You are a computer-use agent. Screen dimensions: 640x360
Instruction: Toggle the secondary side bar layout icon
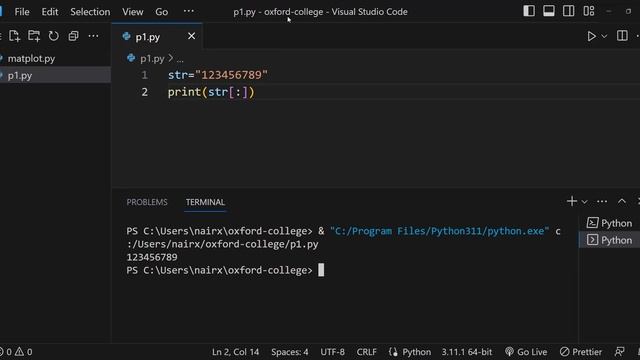click(x=569, y=11)
